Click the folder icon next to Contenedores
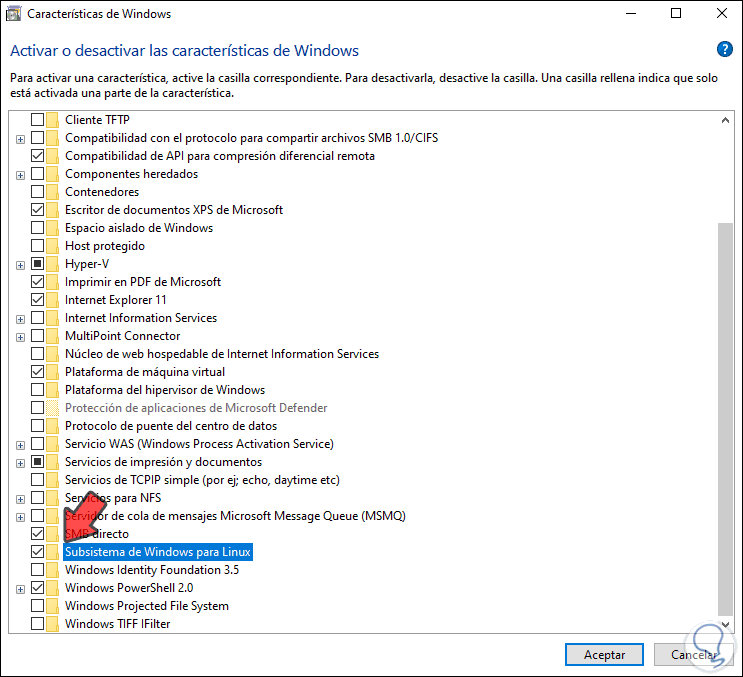This screenshot has height=677, width=743. (x=53, y=192)
